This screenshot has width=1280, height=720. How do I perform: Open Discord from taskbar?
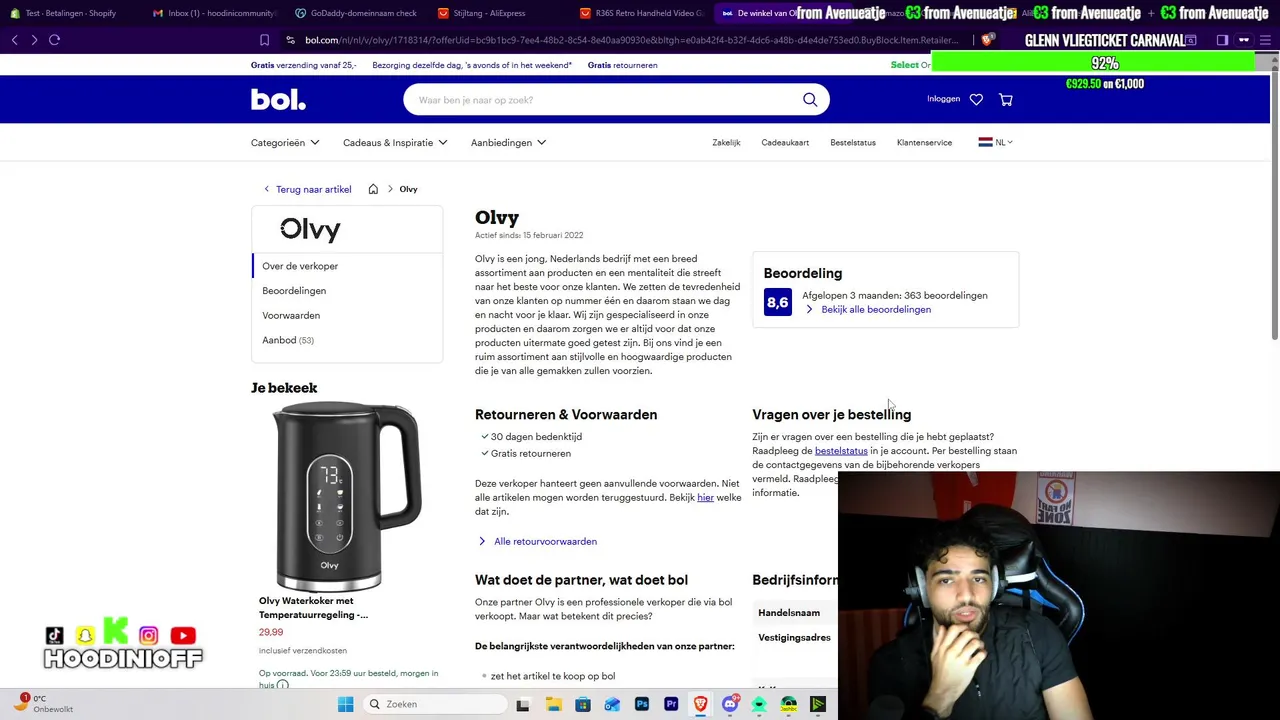click(x=730, y=704)
